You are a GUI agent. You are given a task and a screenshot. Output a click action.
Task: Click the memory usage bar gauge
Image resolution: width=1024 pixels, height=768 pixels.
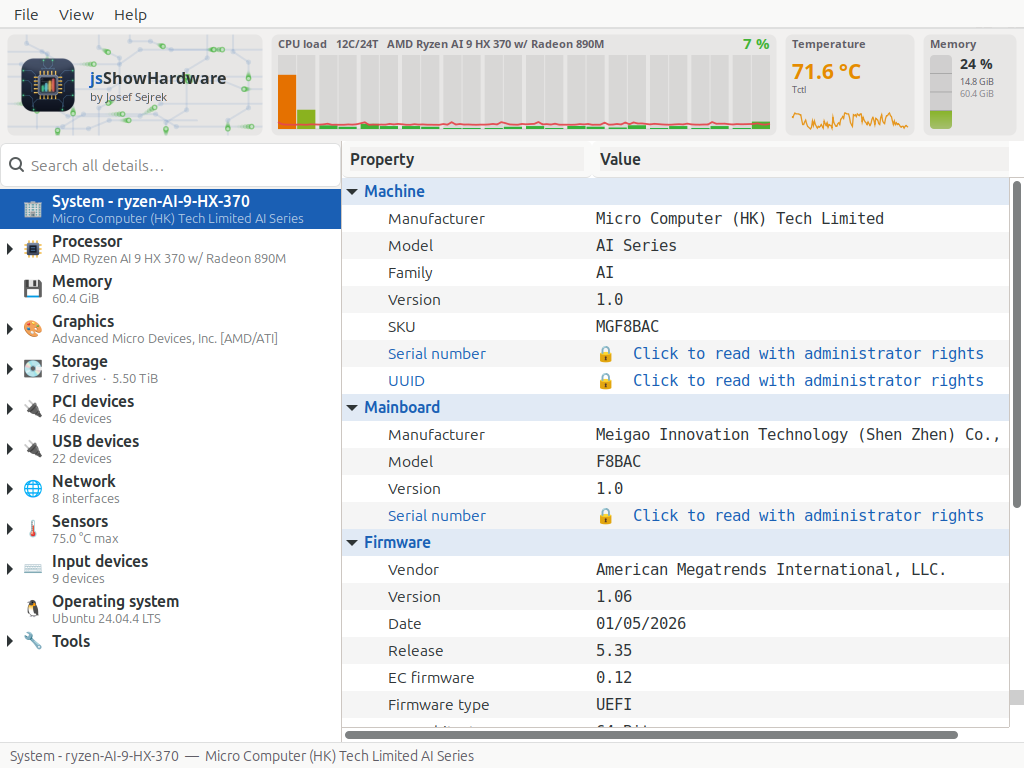click(x=940, y=91)
